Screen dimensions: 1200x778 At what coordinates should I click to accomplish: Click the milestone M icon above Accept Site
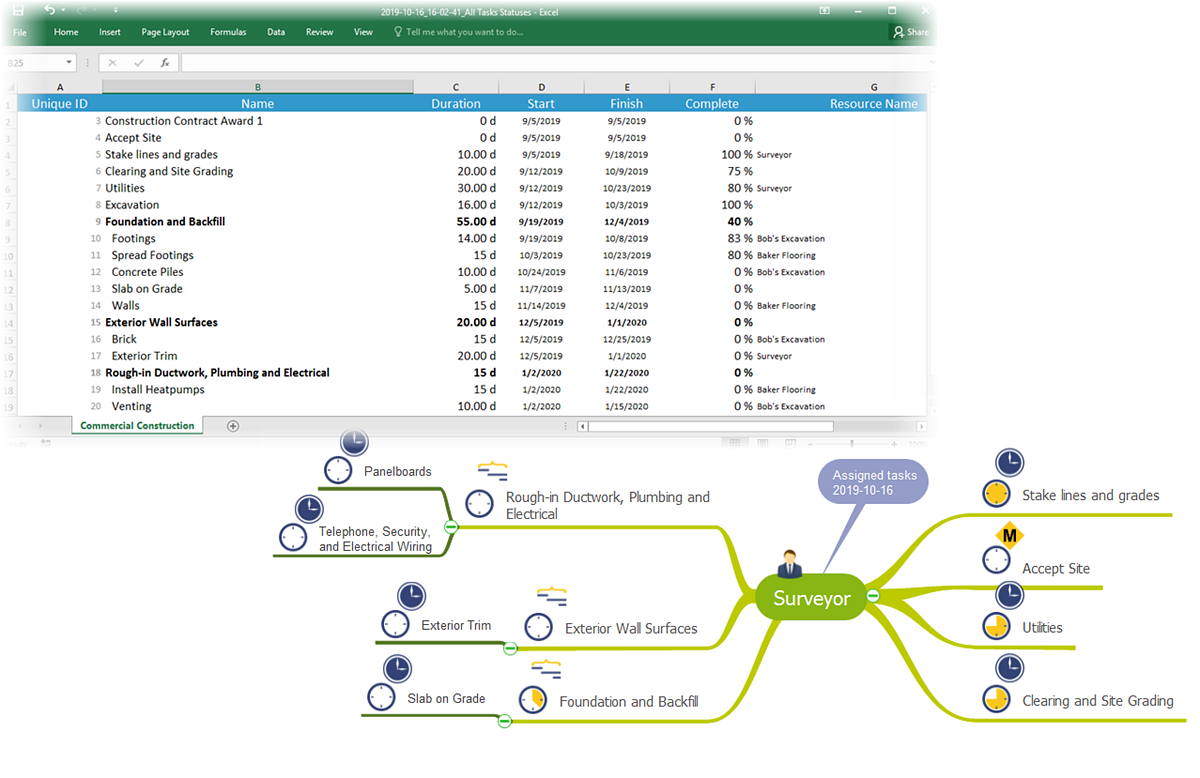pyautogui.click(x=1010, y=536)
